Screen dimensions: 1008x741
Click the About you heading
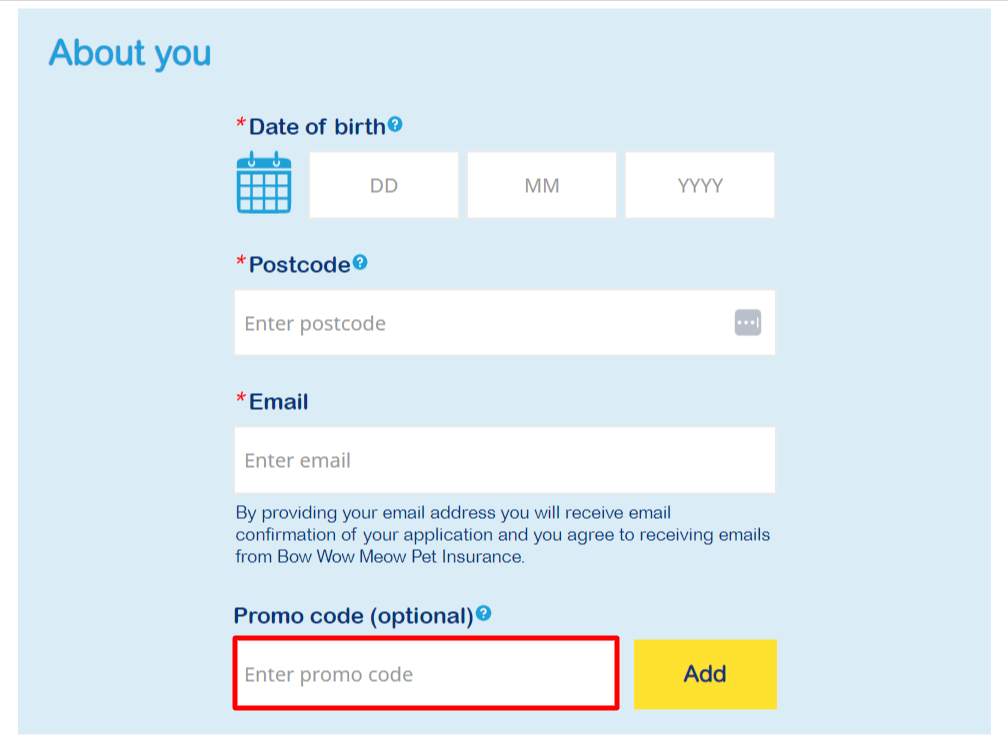pyautogui.click(x=130, y=53)
